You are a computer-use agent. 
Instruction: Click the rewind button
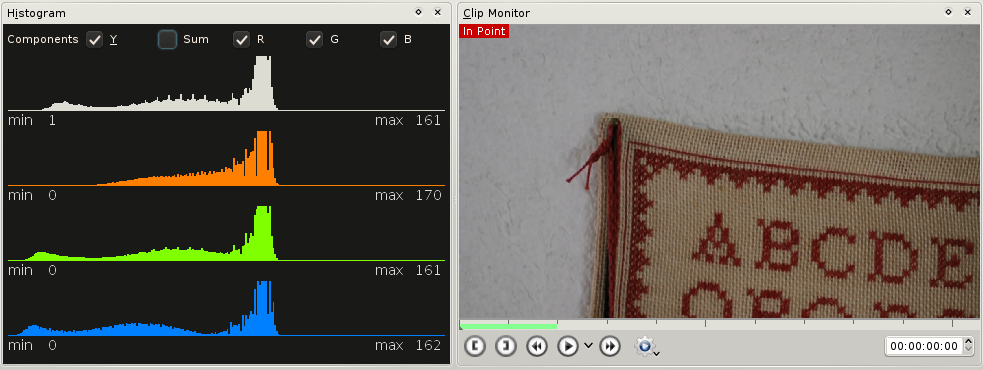click(537, 346)
